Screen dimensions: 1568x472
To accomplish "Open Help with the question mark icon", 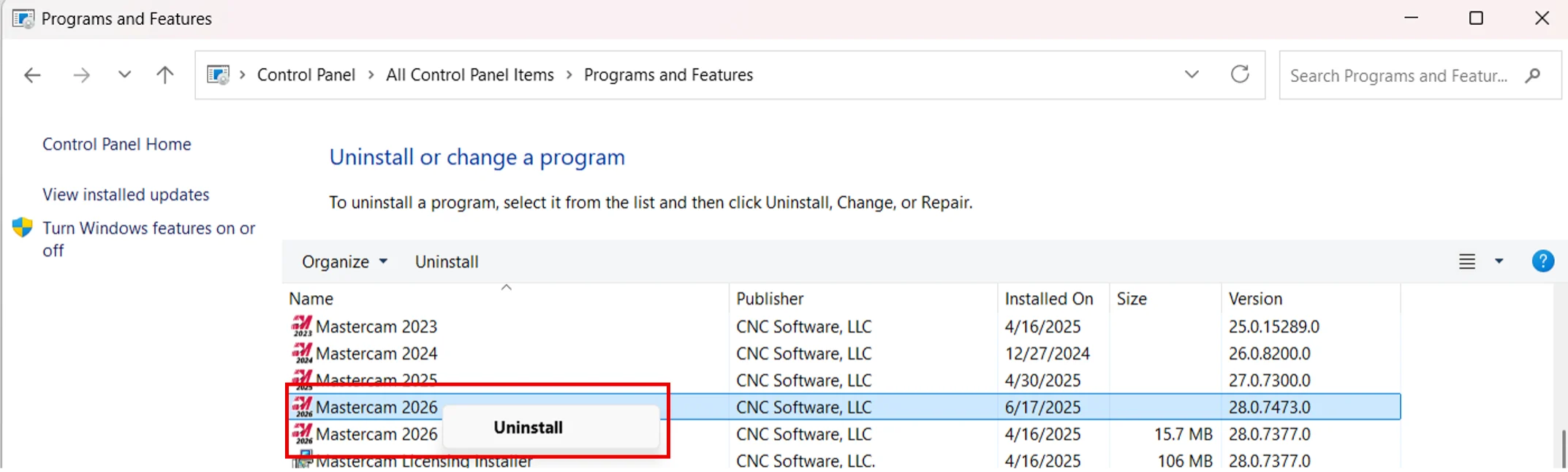I will pos(1542,261).
